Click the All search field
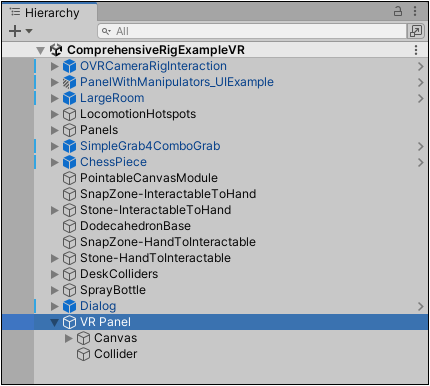The height and width of the screenshot is (386, 430). point(252,31)
